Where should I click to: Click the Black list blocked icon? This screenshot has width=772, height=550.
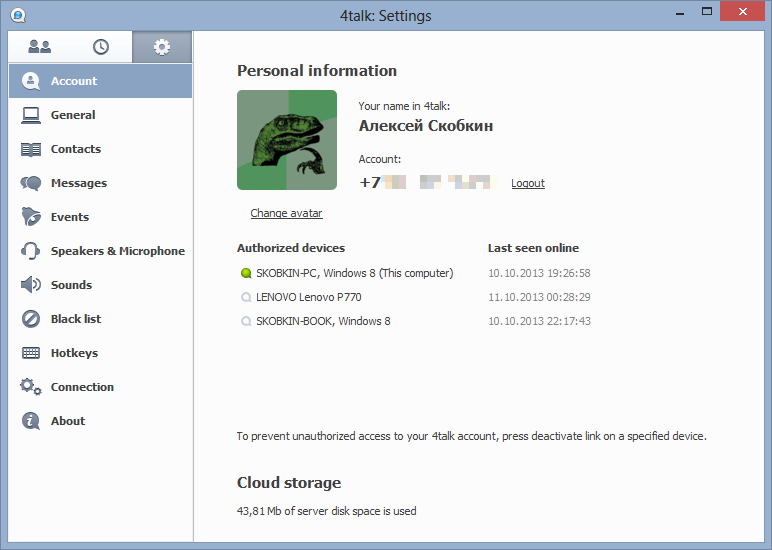pyautogui.click(x=31, y=319)
